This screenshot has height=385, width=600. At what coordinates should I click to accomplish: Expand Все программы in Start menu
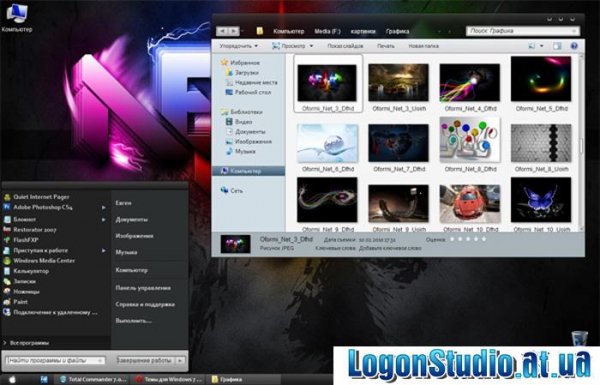pos(29,343)
